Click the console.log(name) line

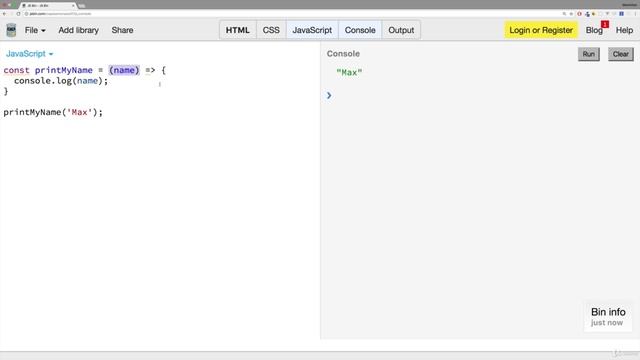point(61,81)
